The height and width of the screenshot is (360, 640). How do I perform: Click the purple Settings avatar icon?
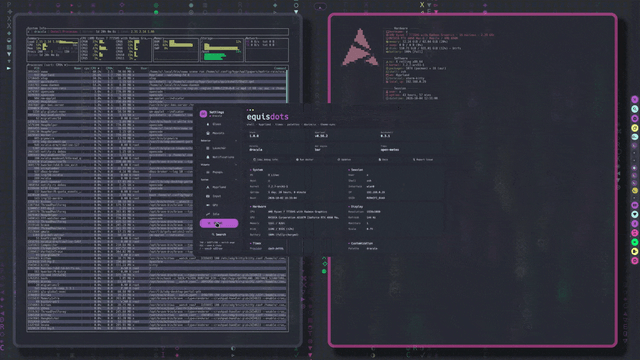pyautogui.click(x=203, y=114)
